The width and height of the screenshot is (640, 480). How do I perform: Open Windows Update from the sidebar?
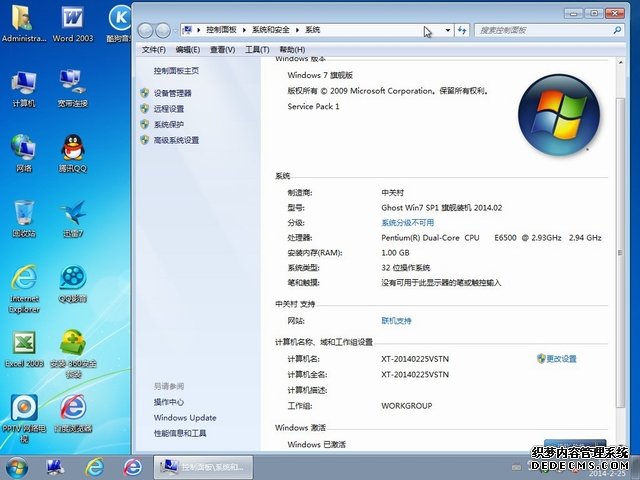pos(185,418)
